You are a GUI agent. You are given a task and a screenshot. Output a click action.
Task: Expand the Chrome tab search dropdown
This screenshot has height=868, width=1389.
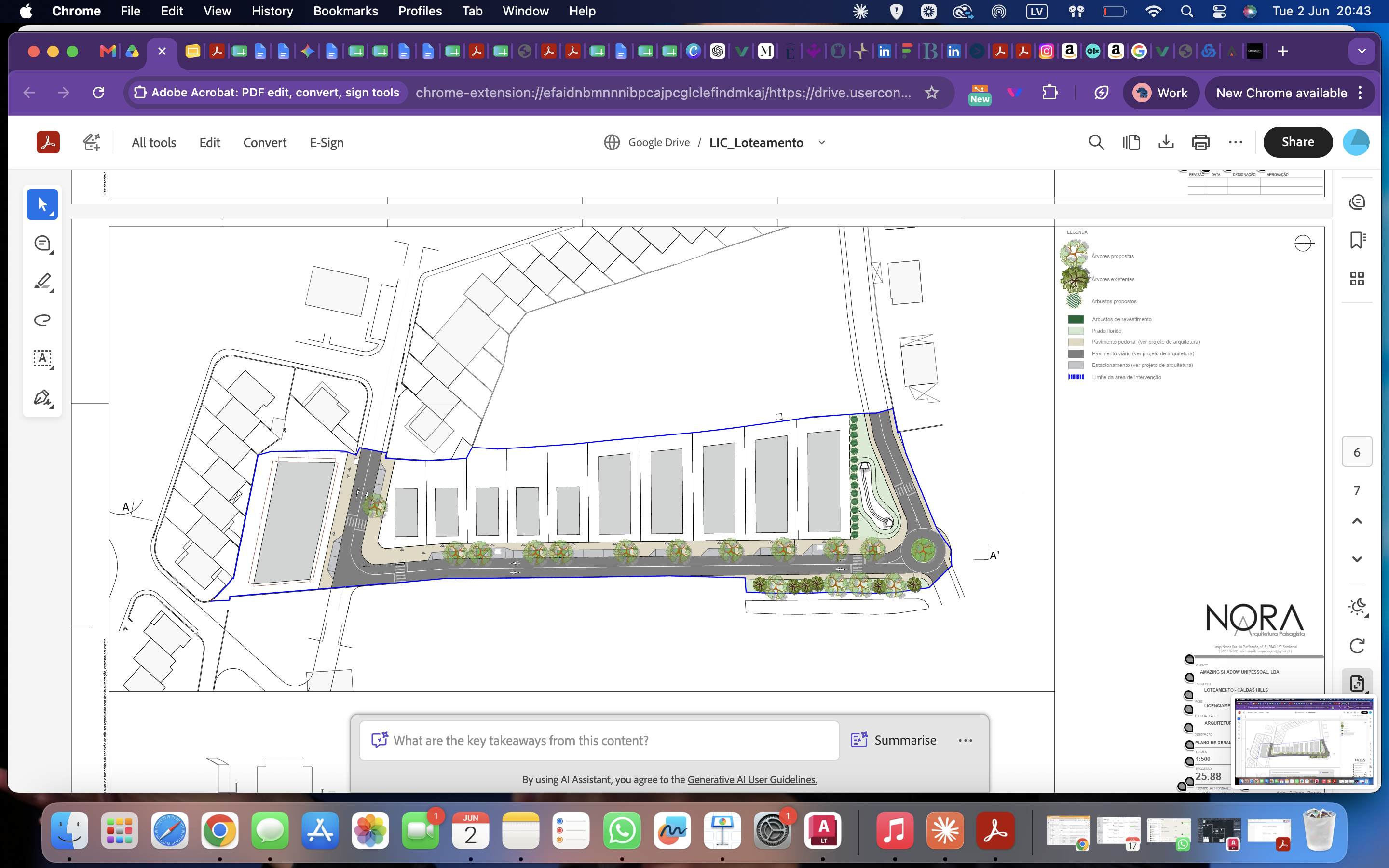tap(1362, 52)
